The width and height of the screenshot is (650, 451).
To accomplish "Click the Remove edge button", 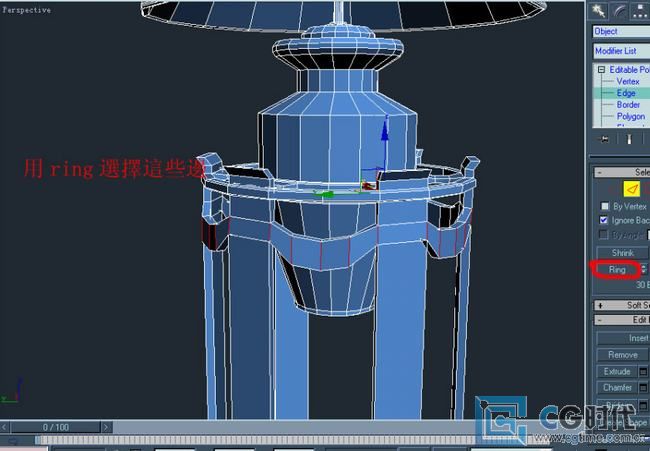I will 623,355.
